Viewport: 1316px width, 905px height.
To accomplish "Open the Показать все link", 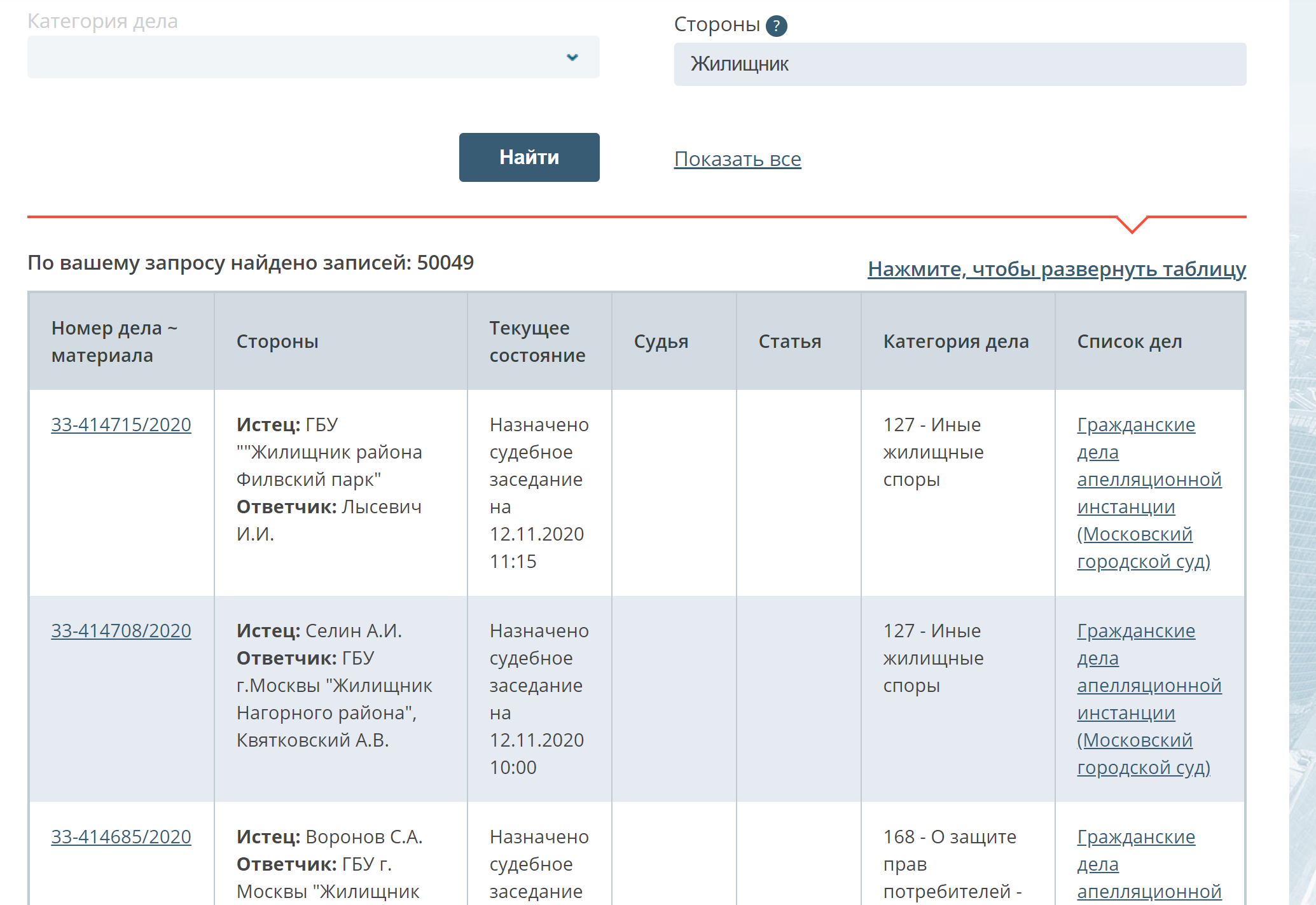I will click(737, 159).
